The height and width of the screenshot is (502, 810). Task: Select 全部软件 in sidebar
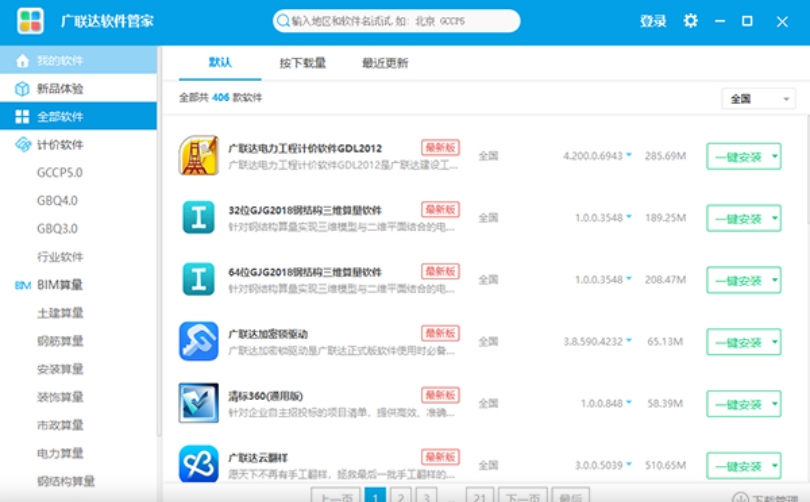(79, 116)
